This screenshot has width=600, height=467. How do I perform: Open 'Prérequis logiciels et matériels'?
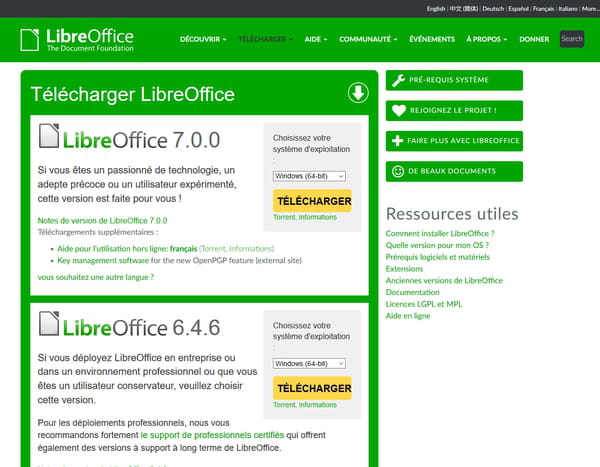pyautogui.click(x=438, y=257)
